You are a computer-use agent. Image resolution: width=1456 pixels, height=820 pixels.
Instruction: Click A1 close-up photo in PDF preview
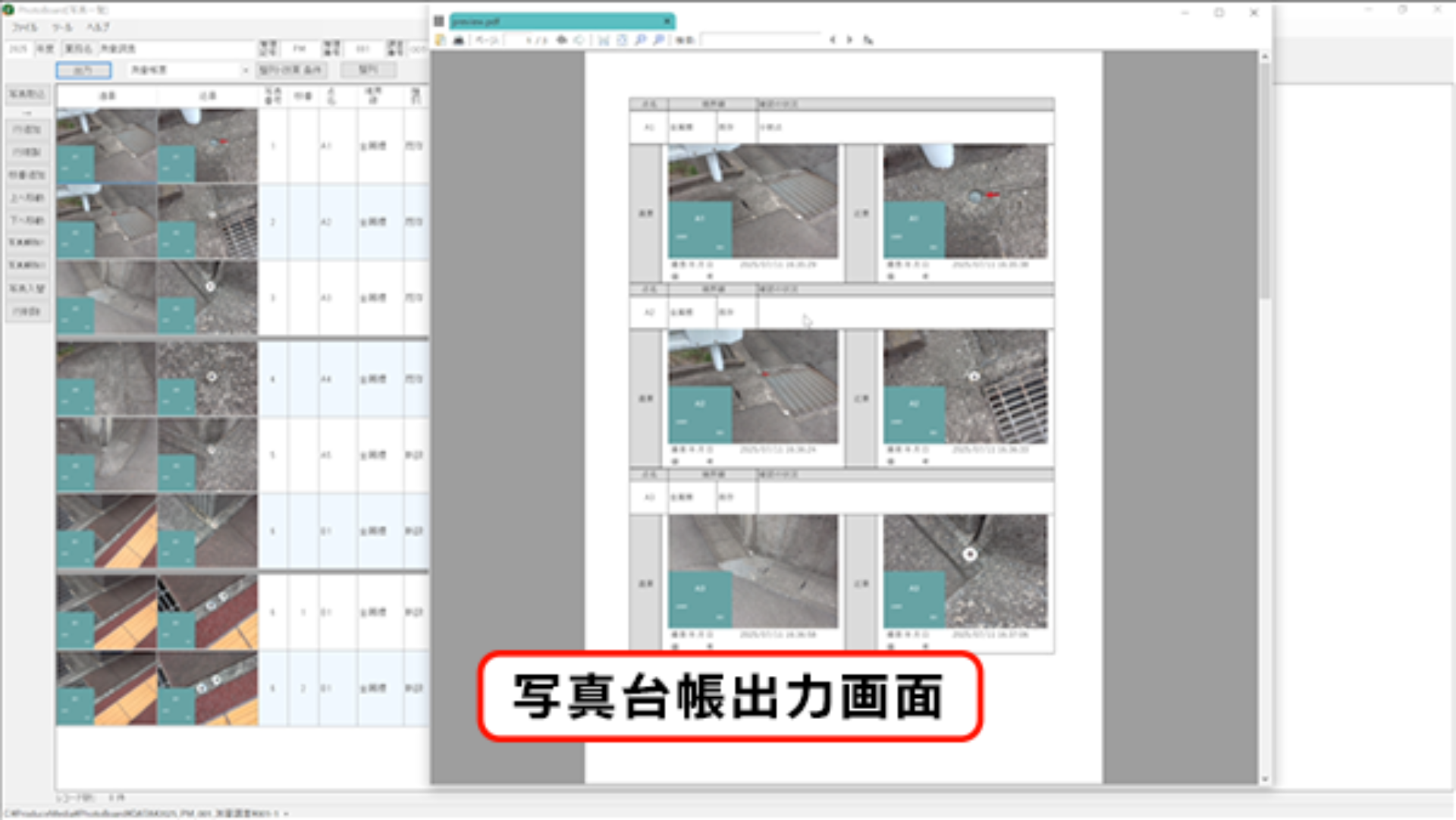[x=965, y=202]
